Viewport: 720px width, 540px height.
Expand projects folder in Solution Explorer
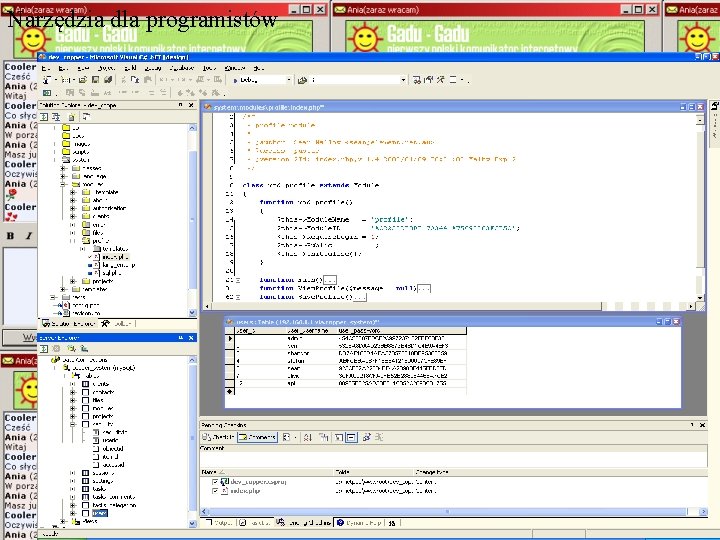tap(73, 281)
